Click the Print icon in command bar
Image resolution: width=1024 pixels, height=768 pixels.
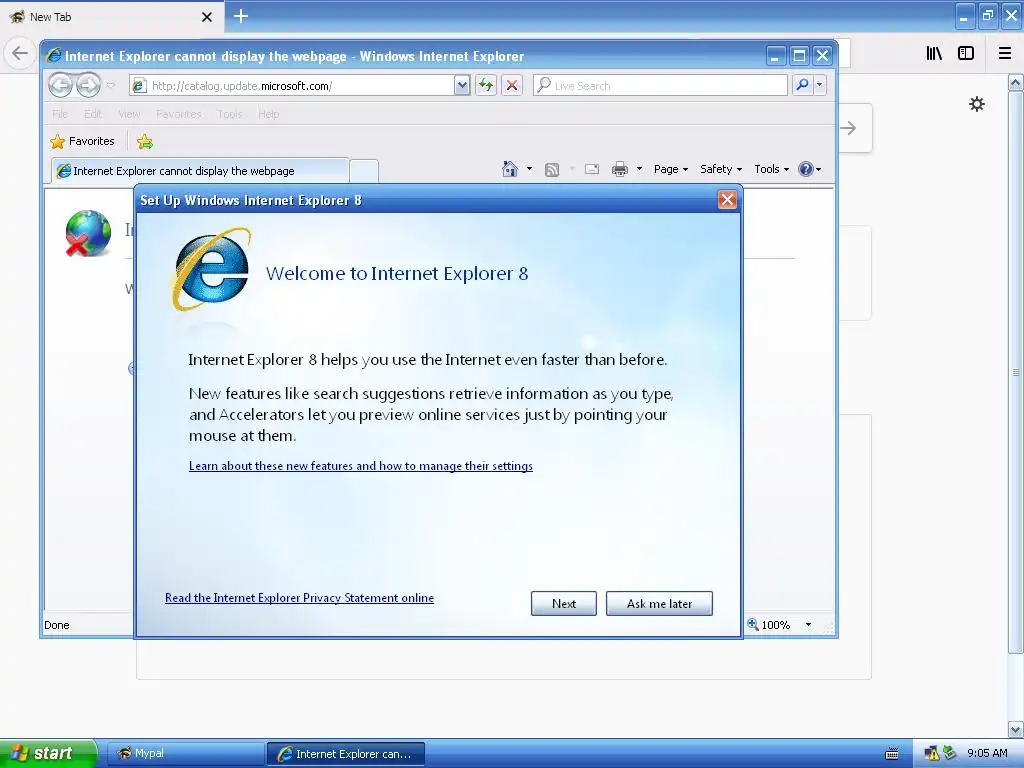[x=620, y=169]
